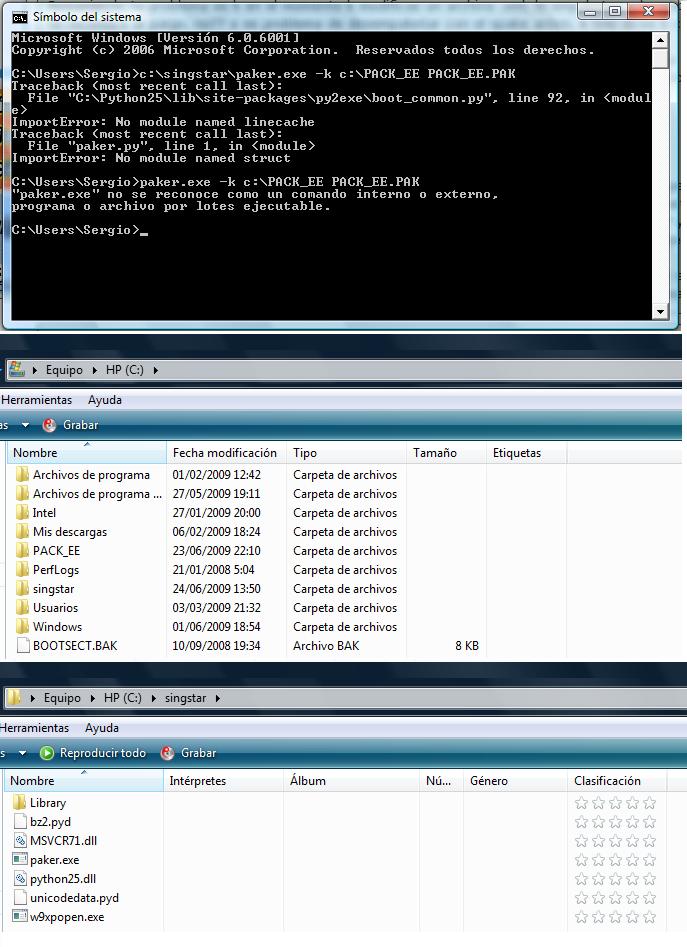This screenshot has height=947, width=687.
Task: Sort by Fecha modificación column
Action: coord(225,452)
